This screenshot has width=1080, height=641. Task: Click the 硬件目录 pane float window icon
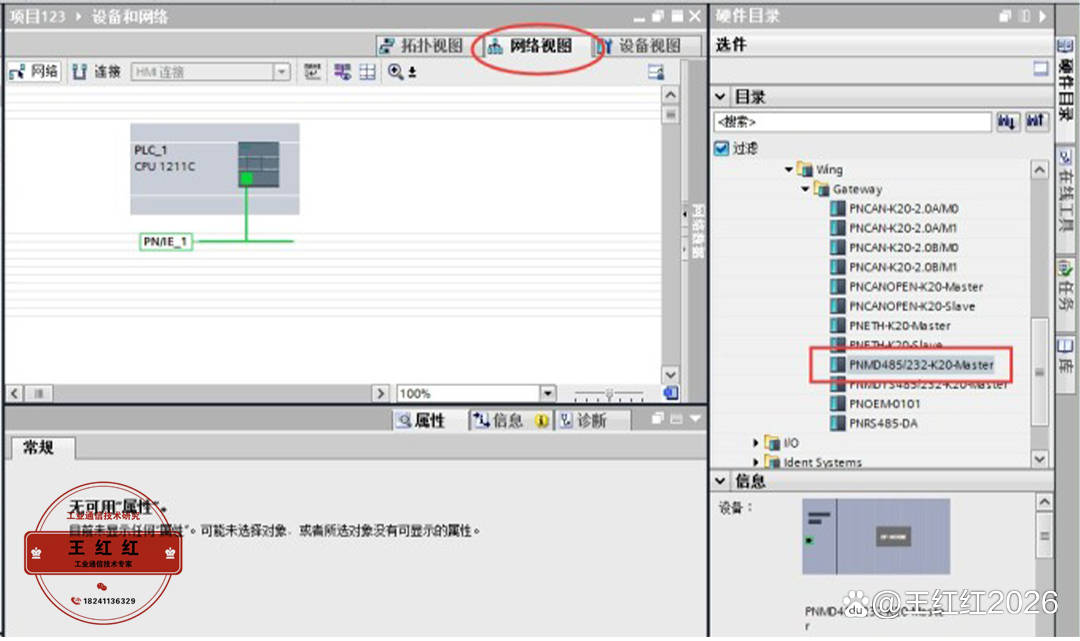pyautogui.click(x=1005, y=16)
